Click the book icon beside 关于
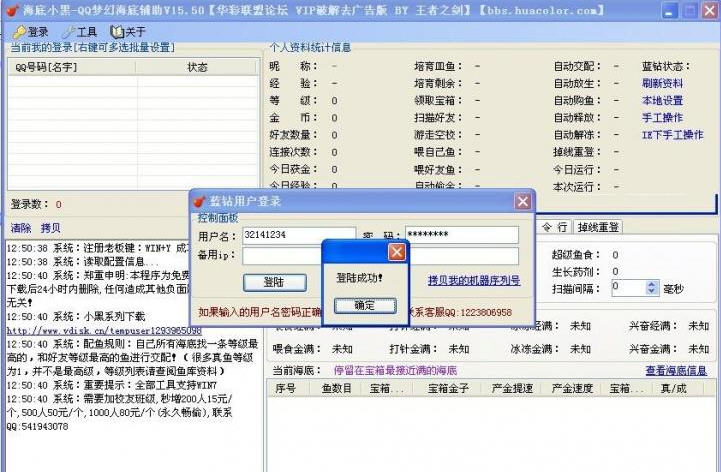This screenshot has height=472, width=721. [117, 32]
